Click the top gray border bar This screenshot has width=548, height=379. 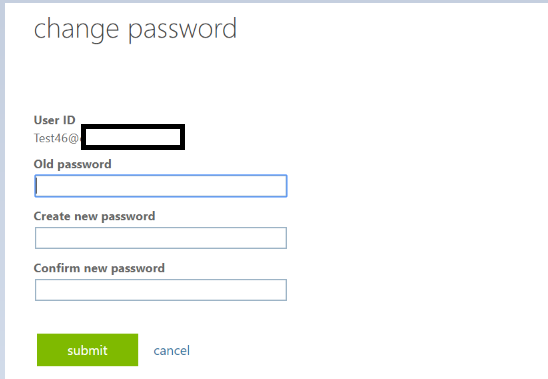click(x=274, y=1)
